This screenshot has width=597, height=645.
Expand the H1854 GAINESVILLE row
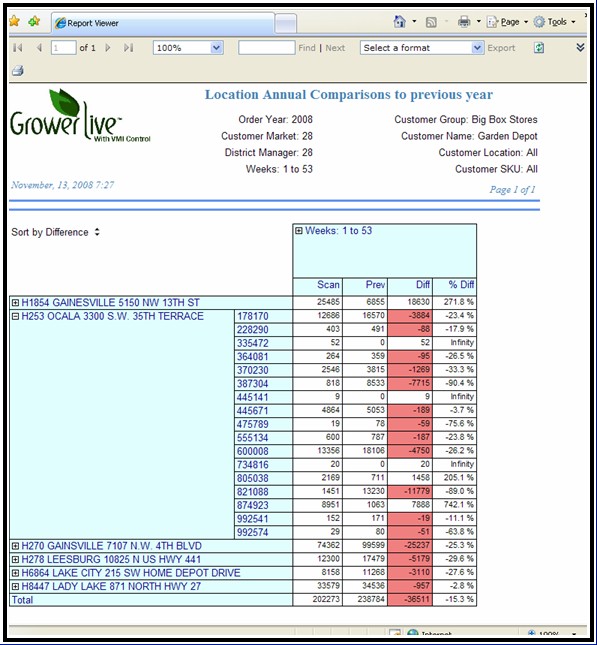pos(15,303)
